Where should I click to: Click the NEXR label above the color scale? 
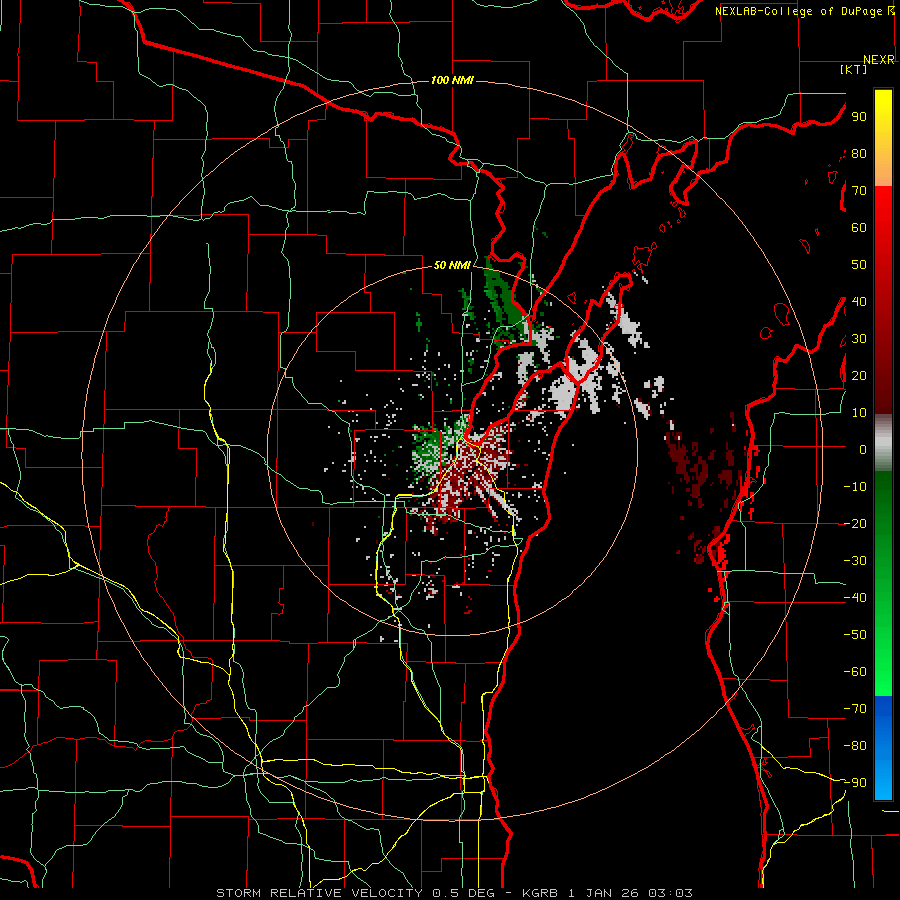click(x=879, y=60)
